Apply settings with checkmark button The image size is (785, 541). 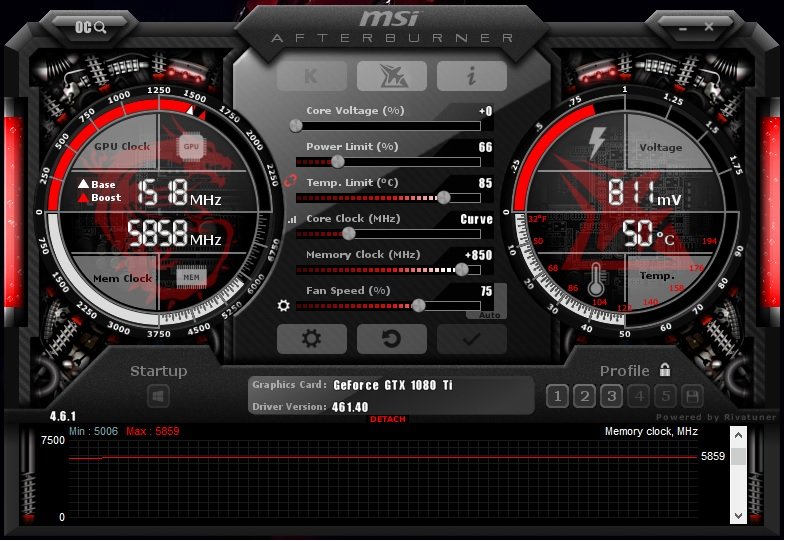point(472,339)
